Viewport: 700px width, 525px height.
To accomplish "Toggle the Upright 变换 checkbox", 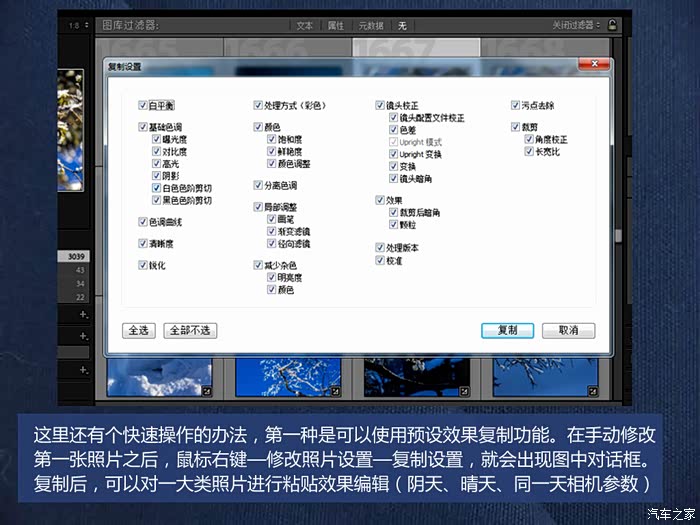I will pyautogui.click(x=393, y=154).
